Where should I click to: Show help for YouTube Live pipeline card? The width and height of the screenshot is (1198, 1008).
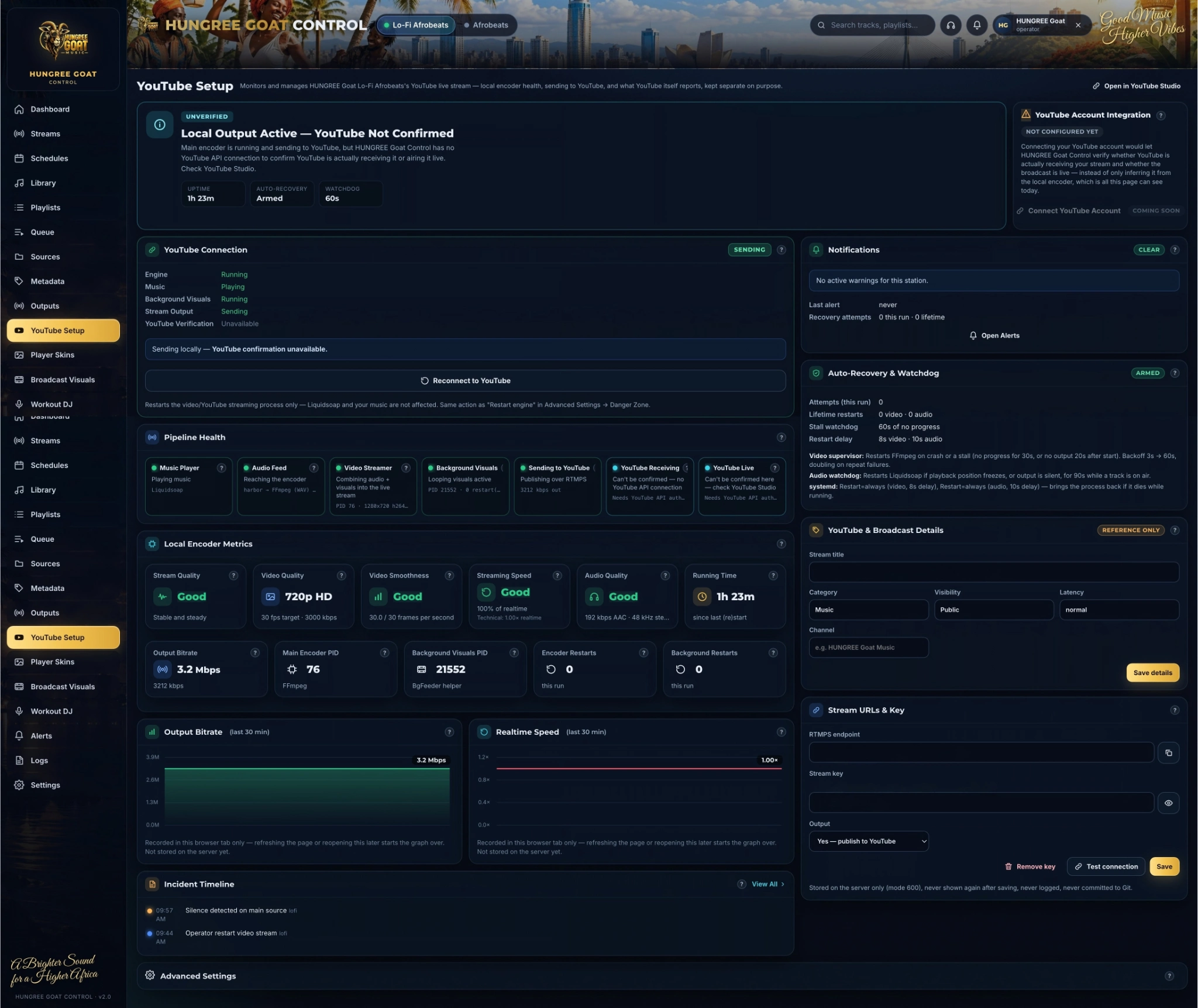pos(774,468)
